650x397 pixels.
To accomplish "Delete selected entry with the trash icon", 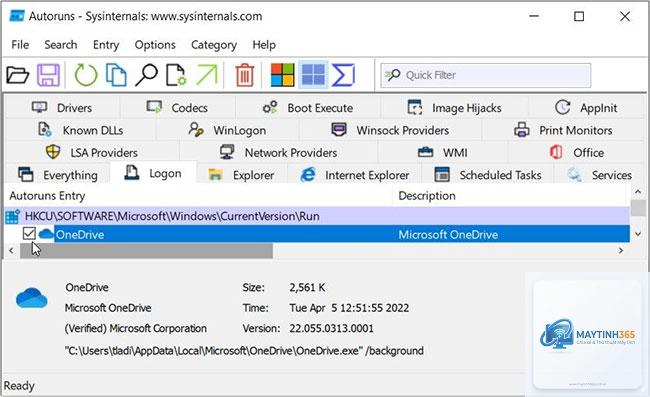I will (245, 75).
